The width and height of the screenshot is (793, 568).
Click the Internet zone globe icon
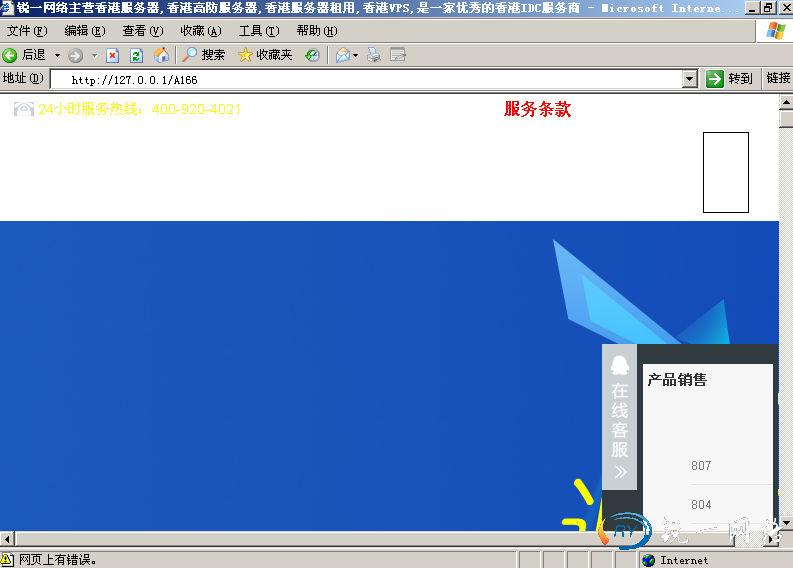point(648,560)
